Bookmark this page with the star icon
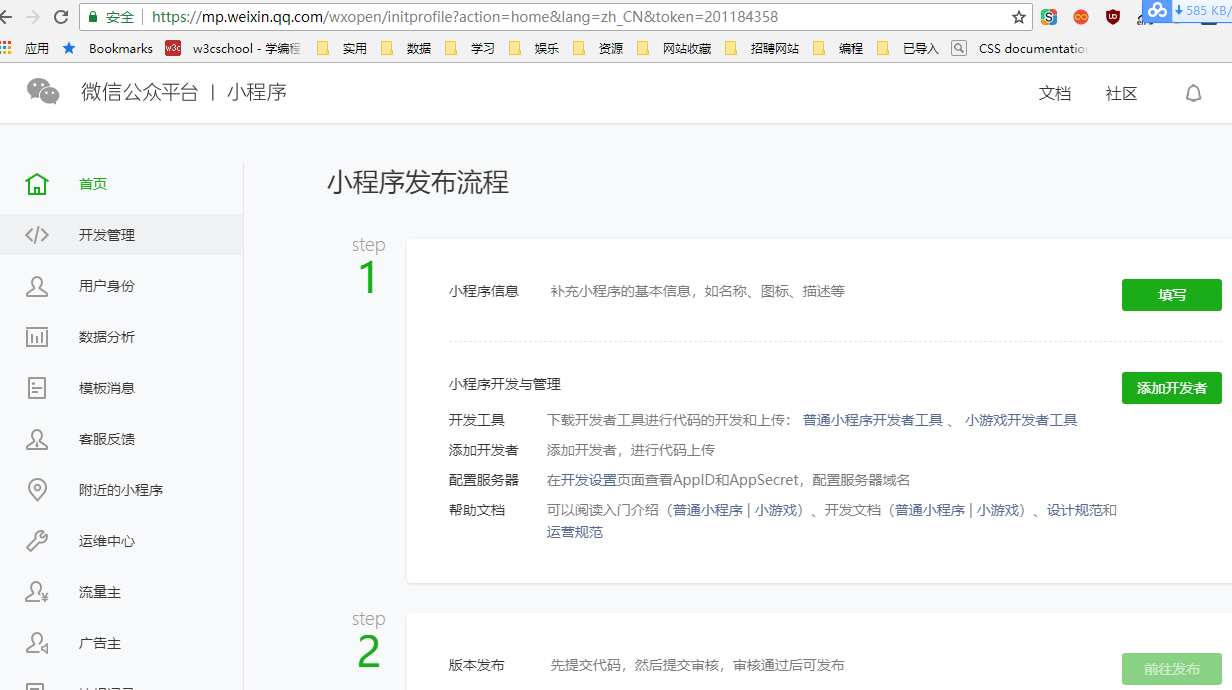The image size is (1232, 690). pyautogui.click(x=1019, y=17)
